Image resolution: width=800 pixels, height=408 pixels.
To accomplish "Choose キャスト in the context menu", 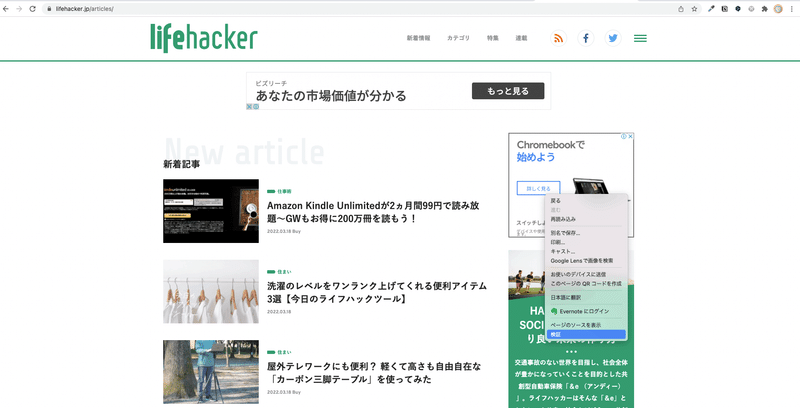I will (586, 251).
